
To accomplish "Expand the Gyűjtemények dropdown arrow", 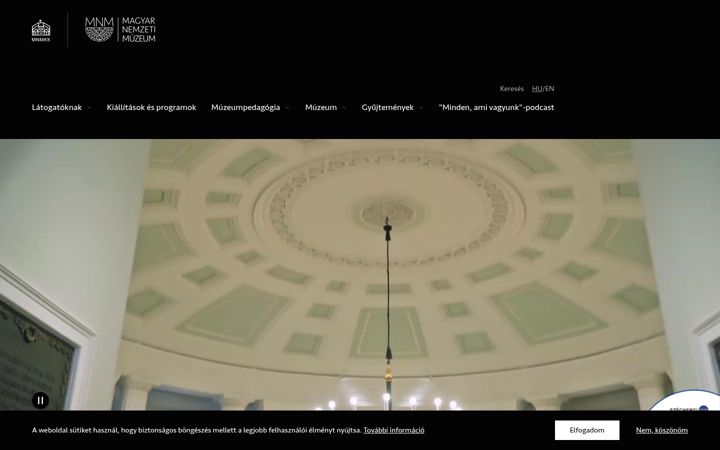I will (x=421, y=108).
